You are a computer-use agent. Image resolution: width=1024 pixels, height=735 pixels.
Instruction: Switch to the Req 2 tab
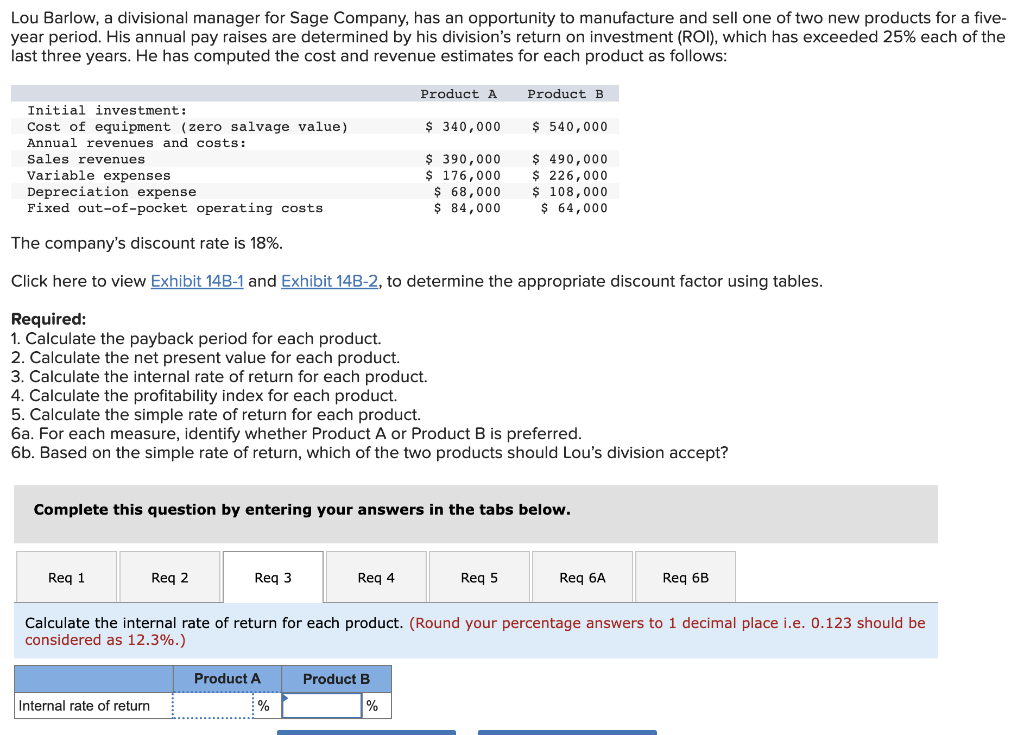click(x=169, y=576)
